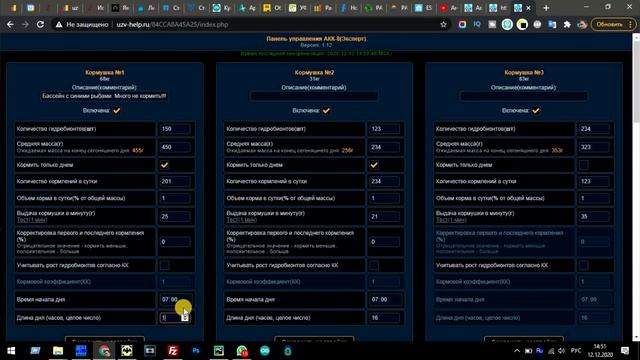Toggle Кормить только днем for Кормушка №1
The image size is (640, 360).
click(x=164, y=165)
